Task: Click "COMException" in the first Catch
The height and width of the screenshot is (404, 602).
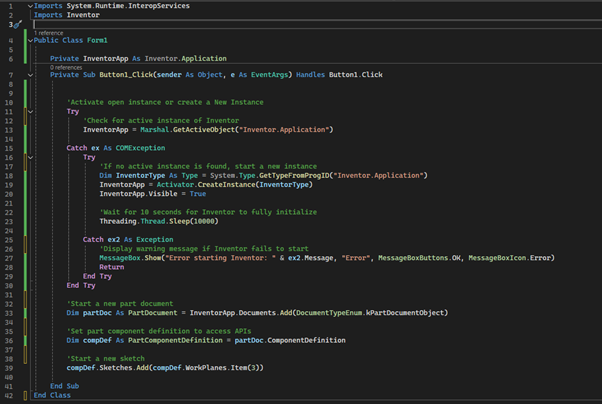Action: [140, 148]
